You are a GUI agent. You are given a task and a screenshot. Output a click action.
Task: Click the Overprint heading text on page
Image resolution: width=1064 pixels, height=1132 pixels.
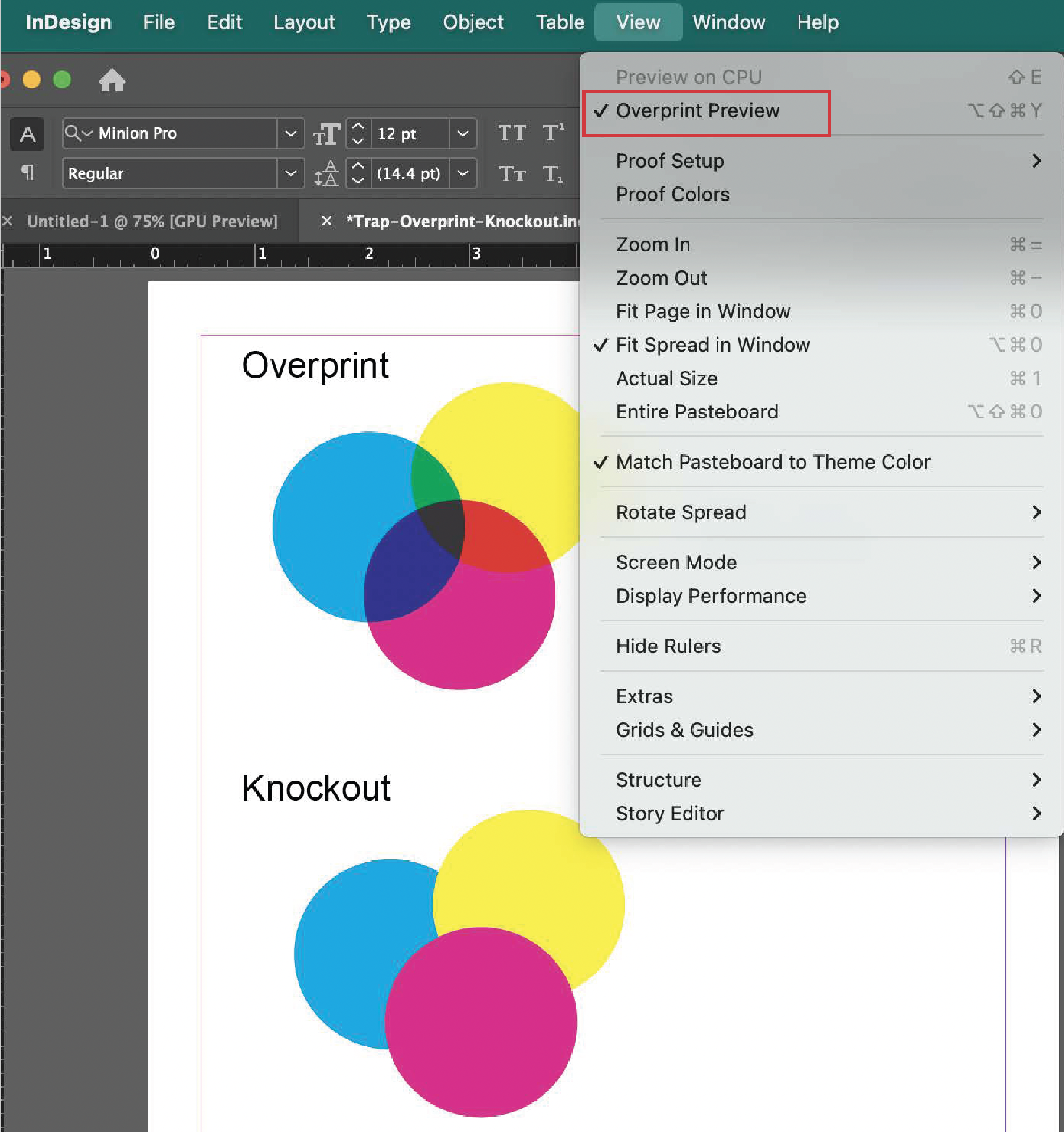(315, 366)
